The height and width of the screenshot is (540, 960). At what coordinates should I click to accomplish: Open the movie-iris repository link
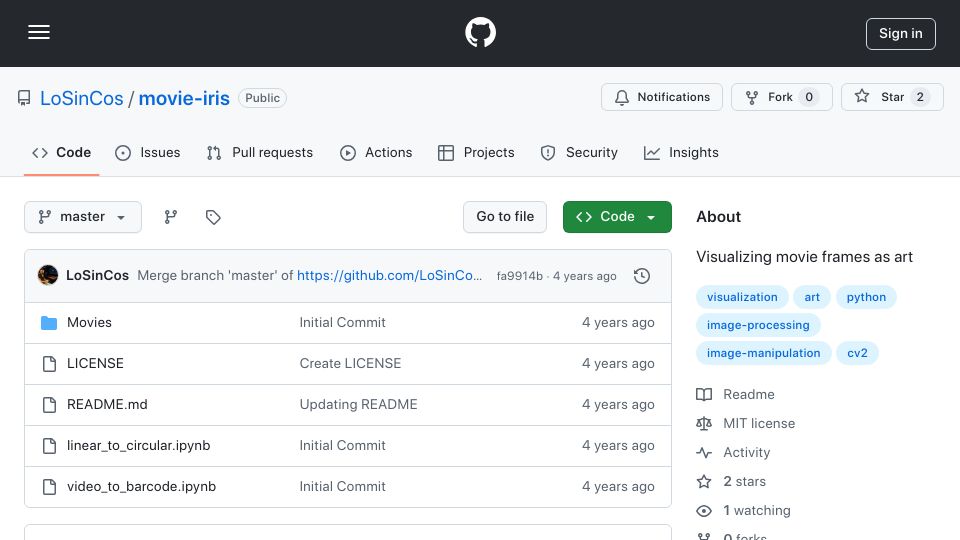pyautogui.click(x=184, y=98)
